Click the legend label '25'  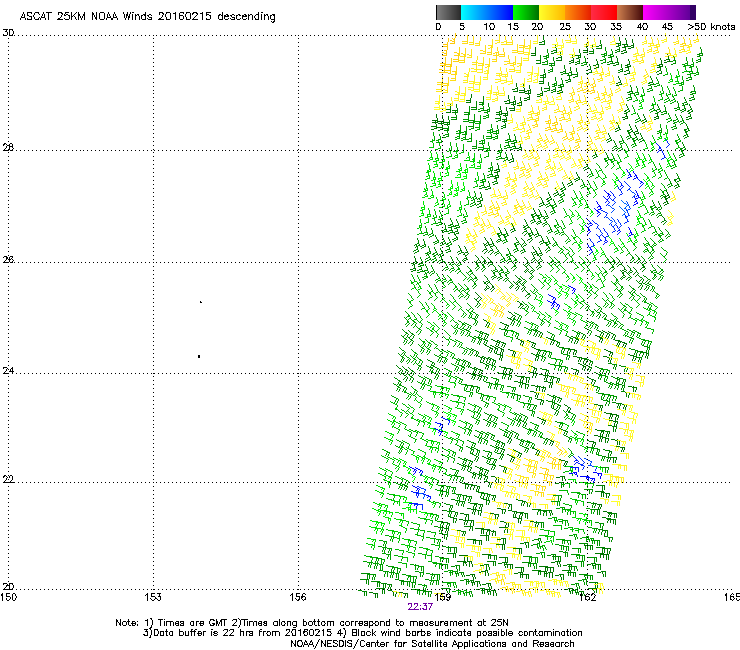(565, 27)
